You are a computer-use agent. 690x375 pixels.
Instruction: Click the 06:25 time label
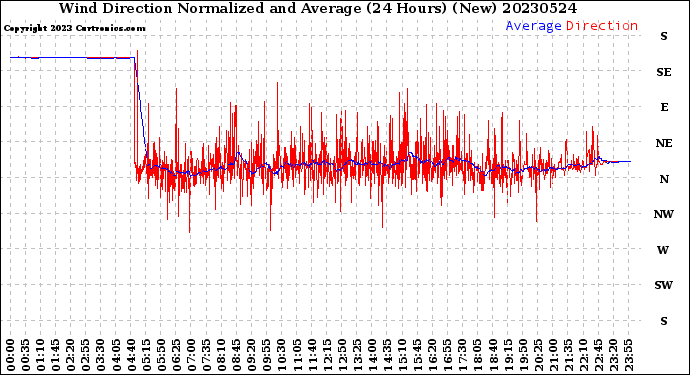(176, 355)
